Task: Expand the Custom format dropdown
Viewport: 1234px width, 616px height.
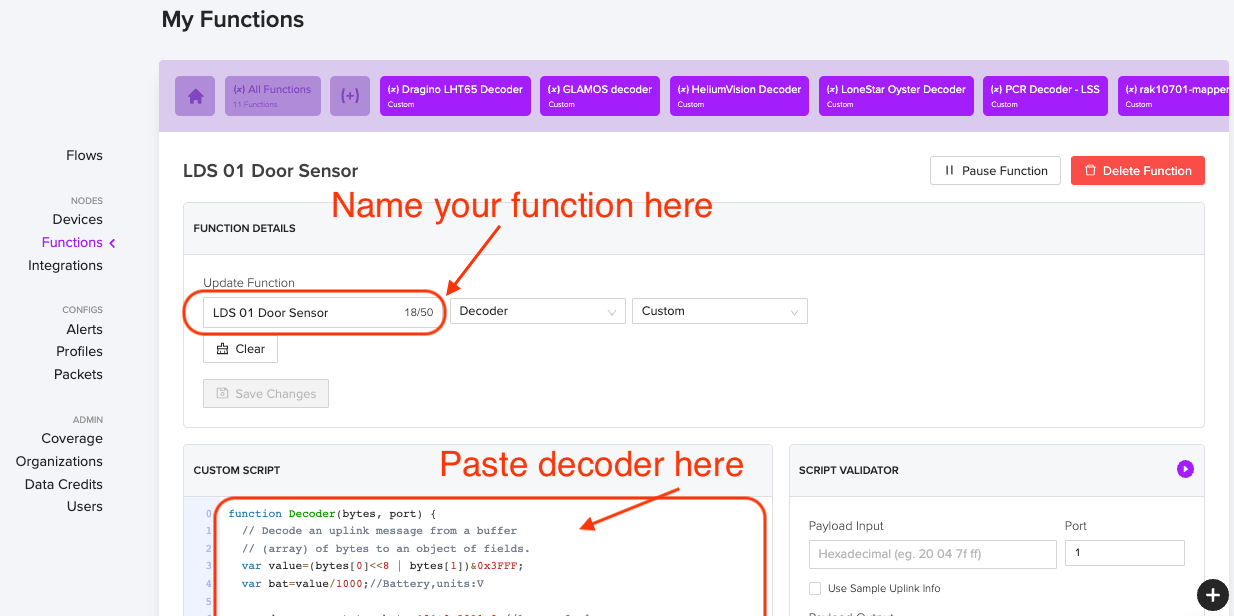Action: 719,312
